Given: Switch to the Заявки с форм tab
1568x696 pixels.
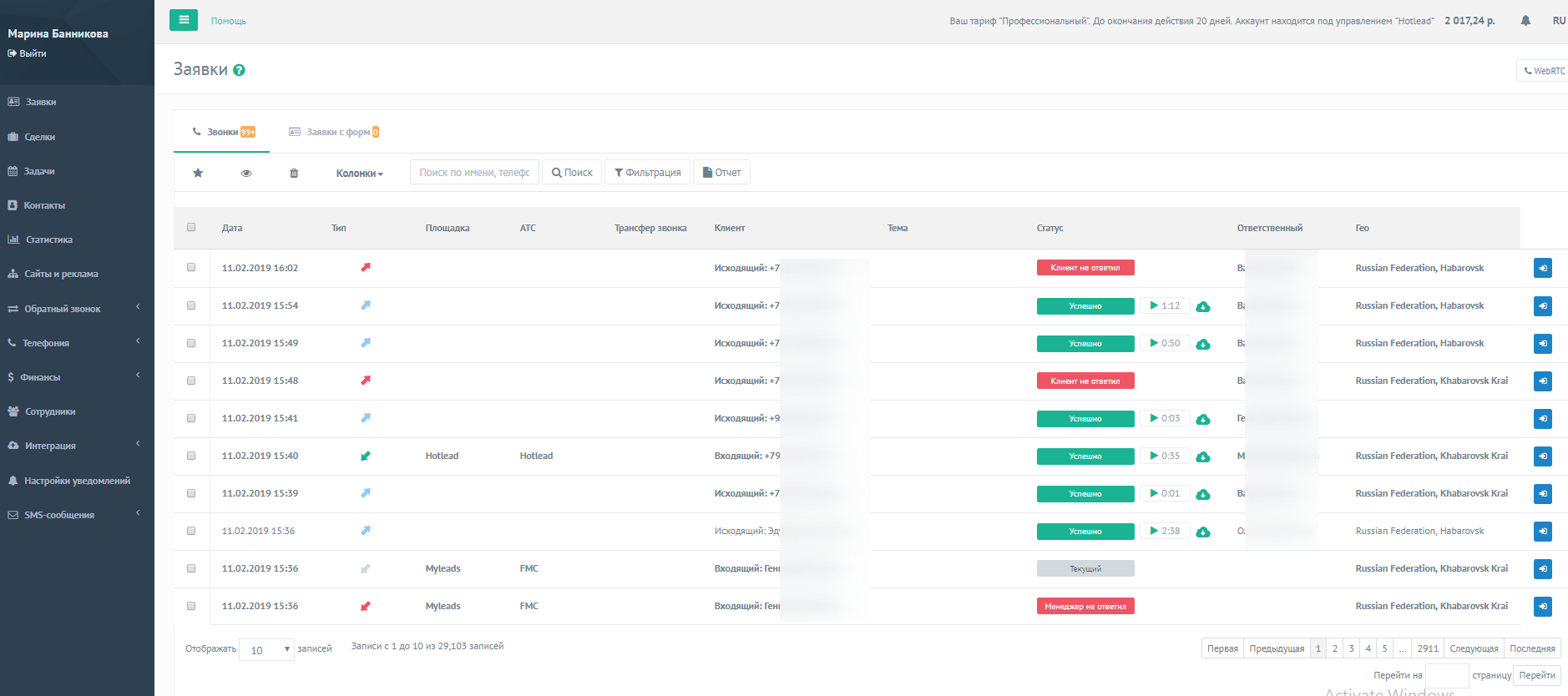Looking at the screenshot, I should coord(334,132).
